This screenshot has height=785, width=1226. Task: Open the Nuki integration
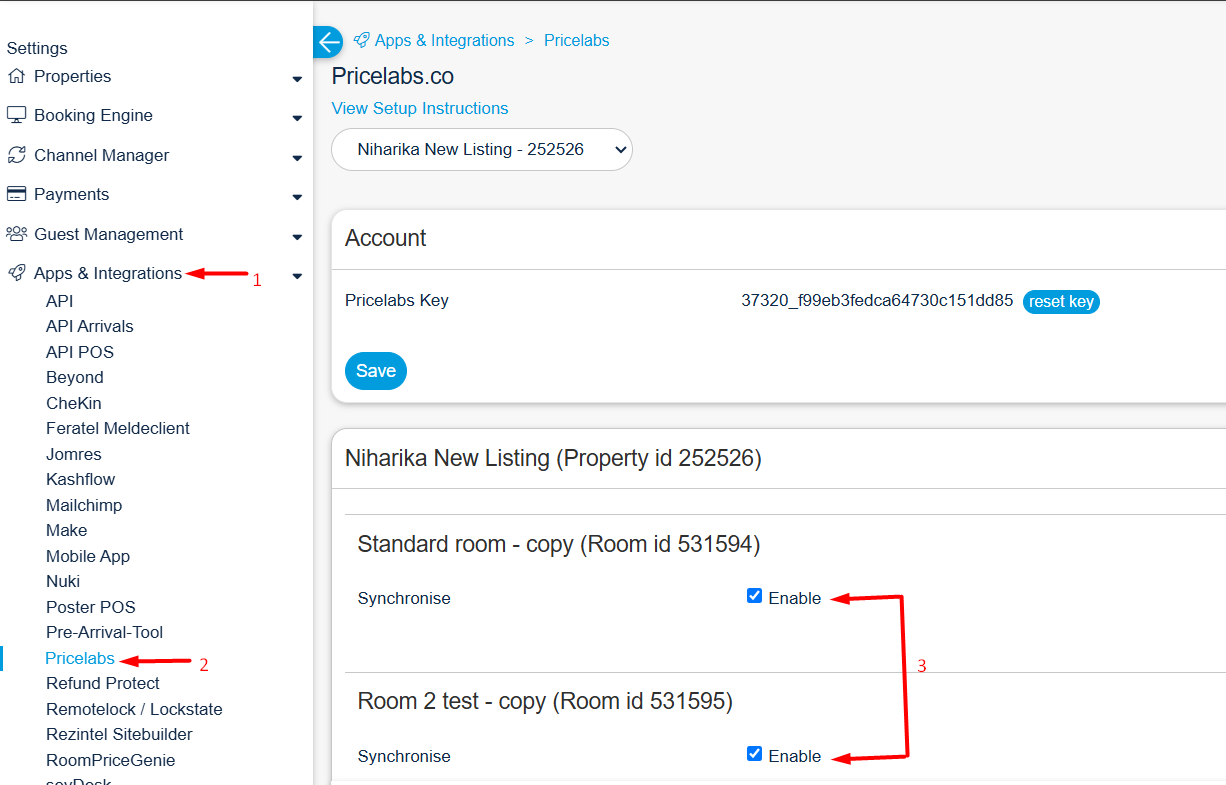[x=63, y=581]
